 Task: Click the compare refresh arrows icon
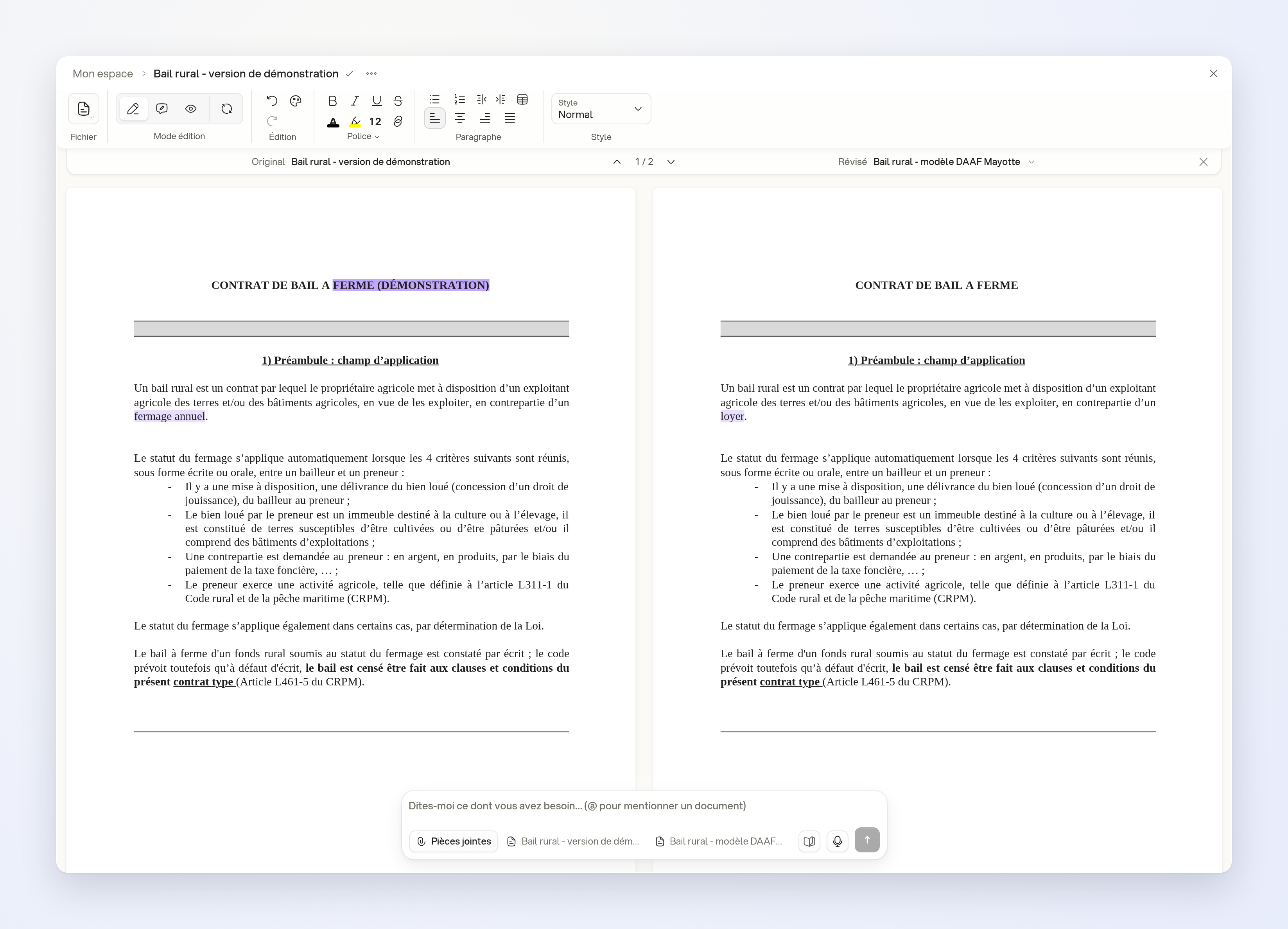pos(227,109)
